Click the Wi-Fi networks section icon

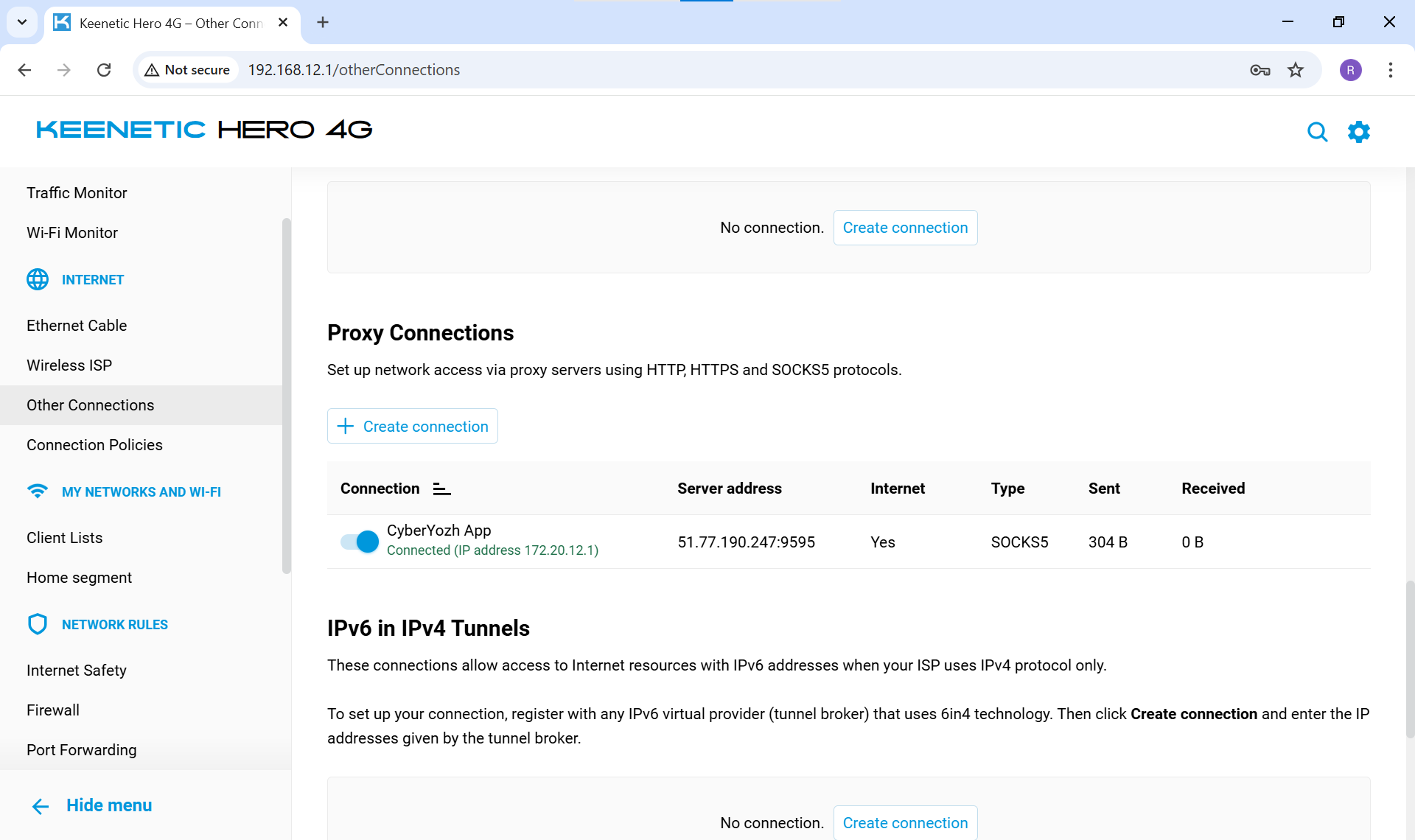coord(38,491)
